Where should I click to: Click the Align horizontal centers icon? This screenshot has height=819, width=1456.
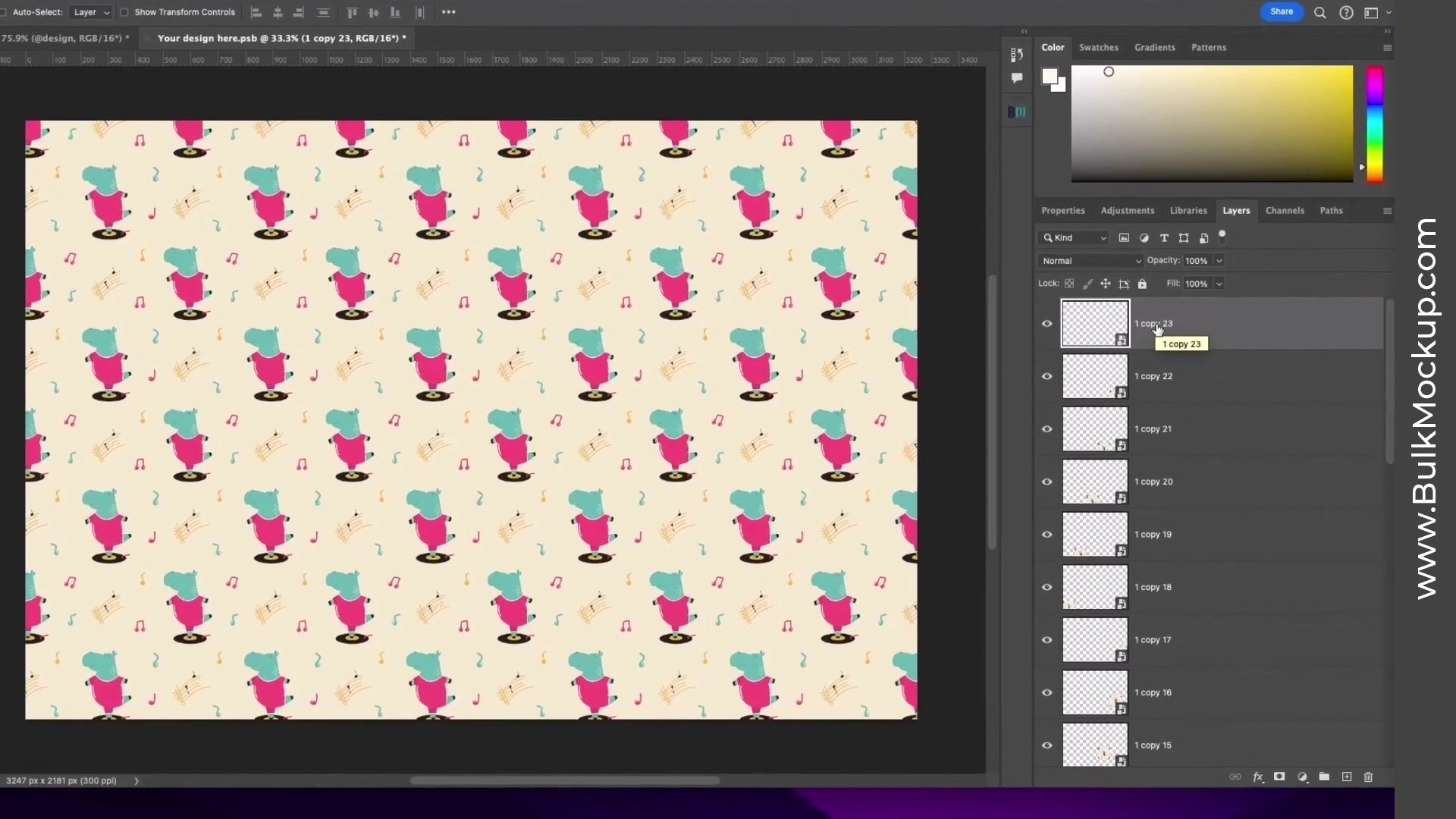278,12
